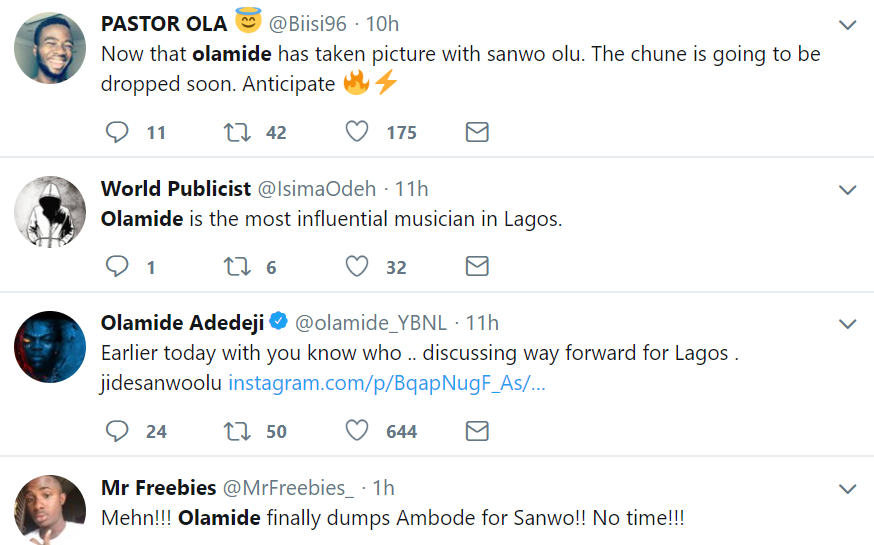Like World Publicist's tweet
The height and width of the screenshot is (545, 874).
click(x=357, y=266)
